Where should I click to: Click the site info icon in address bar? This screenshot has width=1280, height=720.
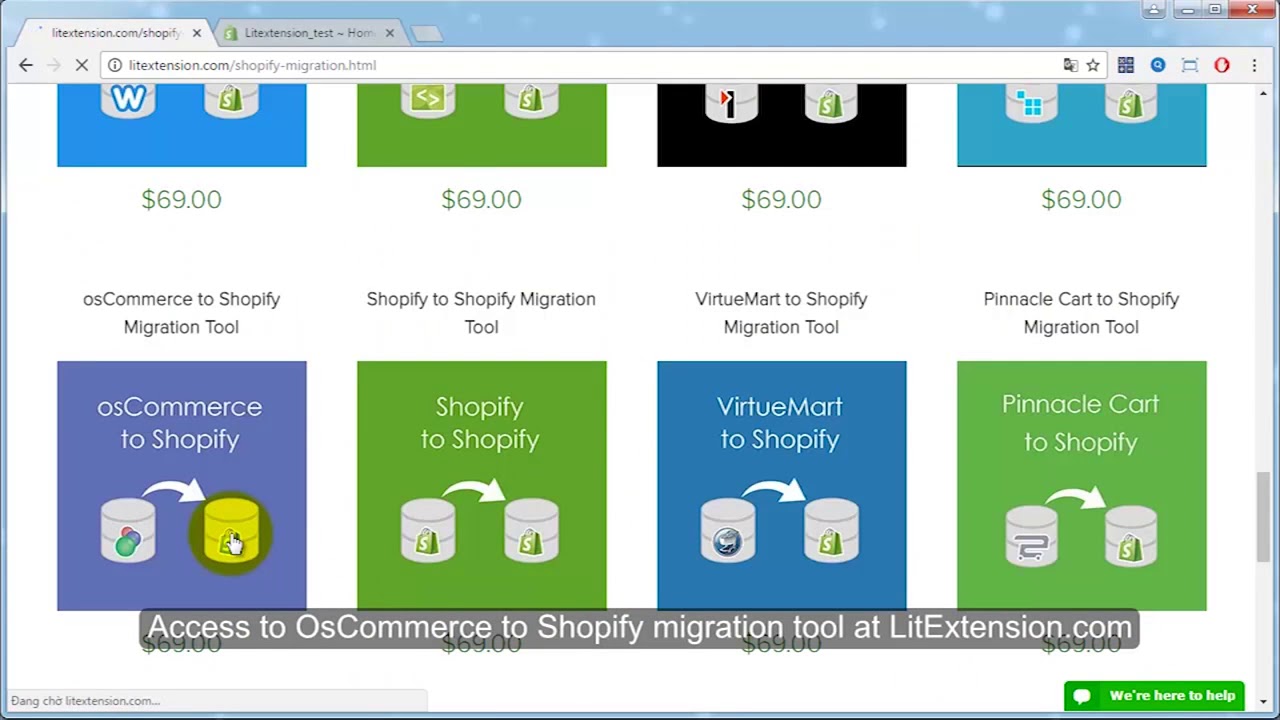pos(115,65)
